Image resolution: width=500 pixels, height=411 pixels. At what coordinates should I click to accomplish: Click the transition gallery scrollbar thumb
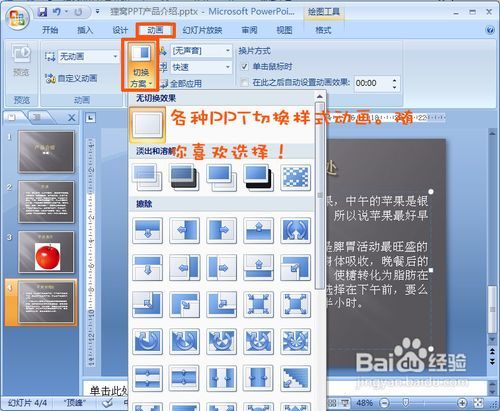(x=320, y=196)
